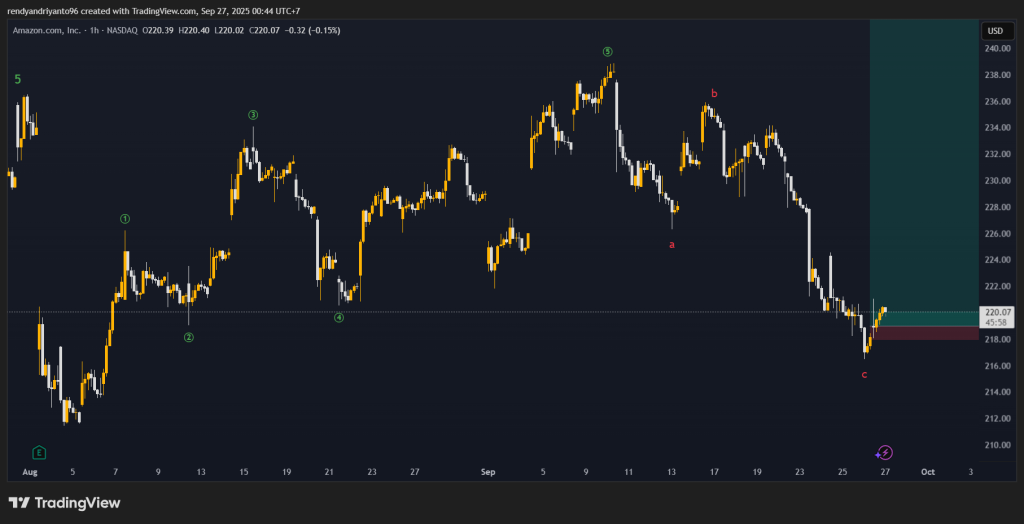Select the circled wave 2 label
The image size is (1024, 524).
point(188,338)
